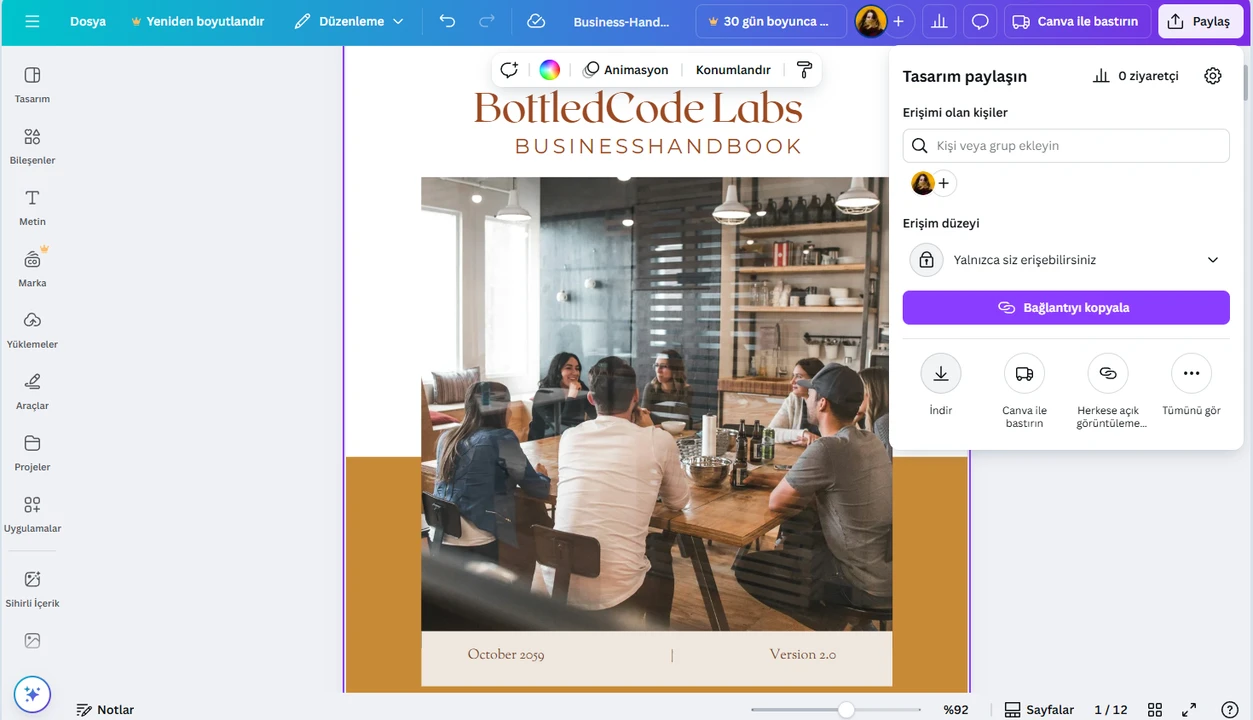This screenshot has width=1253, height=720.
Task: Open the rainbow color picker swatch
Action: pyautogui.click(x=549, y=70)
